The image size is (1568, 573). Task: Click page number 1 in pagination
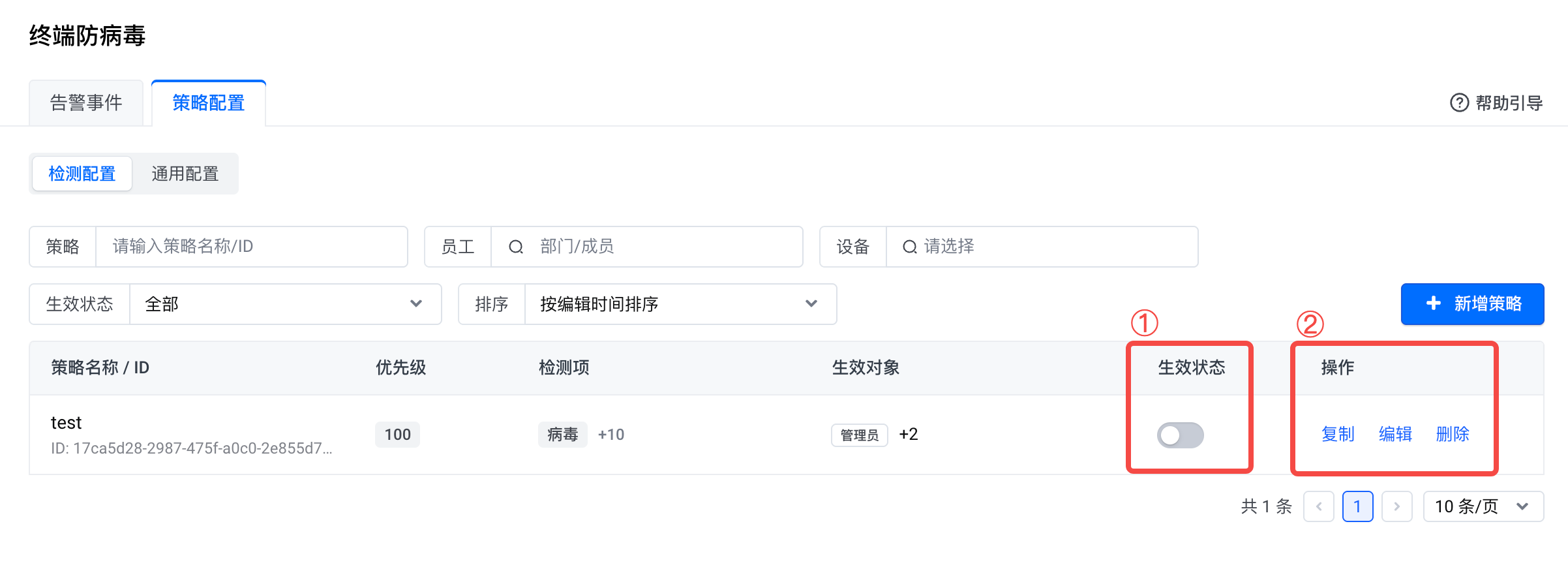[1357, 506]
